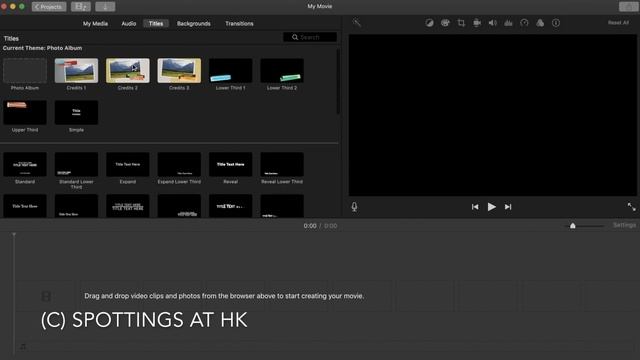Screen dimensions: 640x360
Task: Select the Standard Lower Third title
Action: [x=76, y=164]
